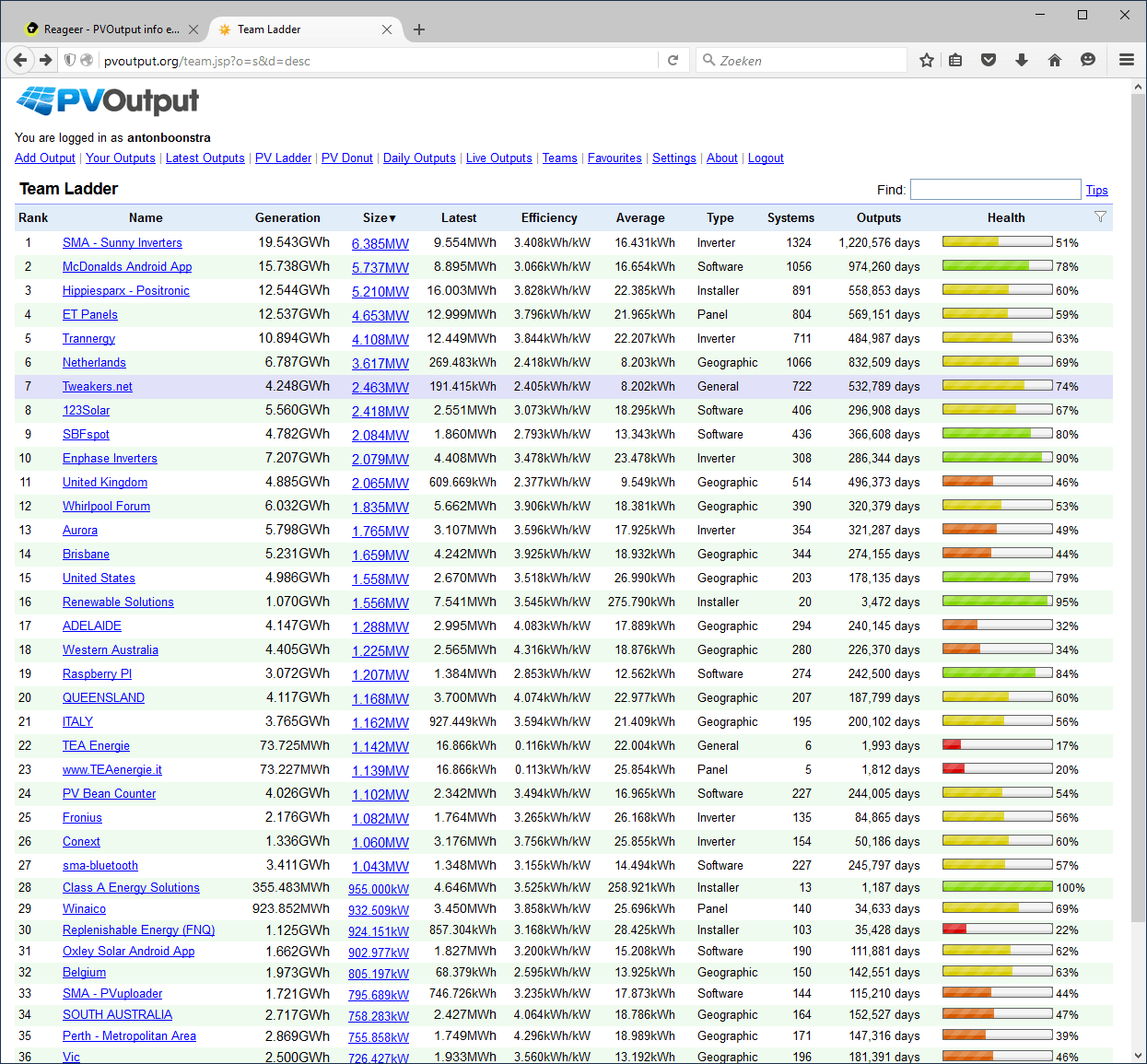Open the PV Donut link
The image size is (1147, 1064).
tap(347, 158)
